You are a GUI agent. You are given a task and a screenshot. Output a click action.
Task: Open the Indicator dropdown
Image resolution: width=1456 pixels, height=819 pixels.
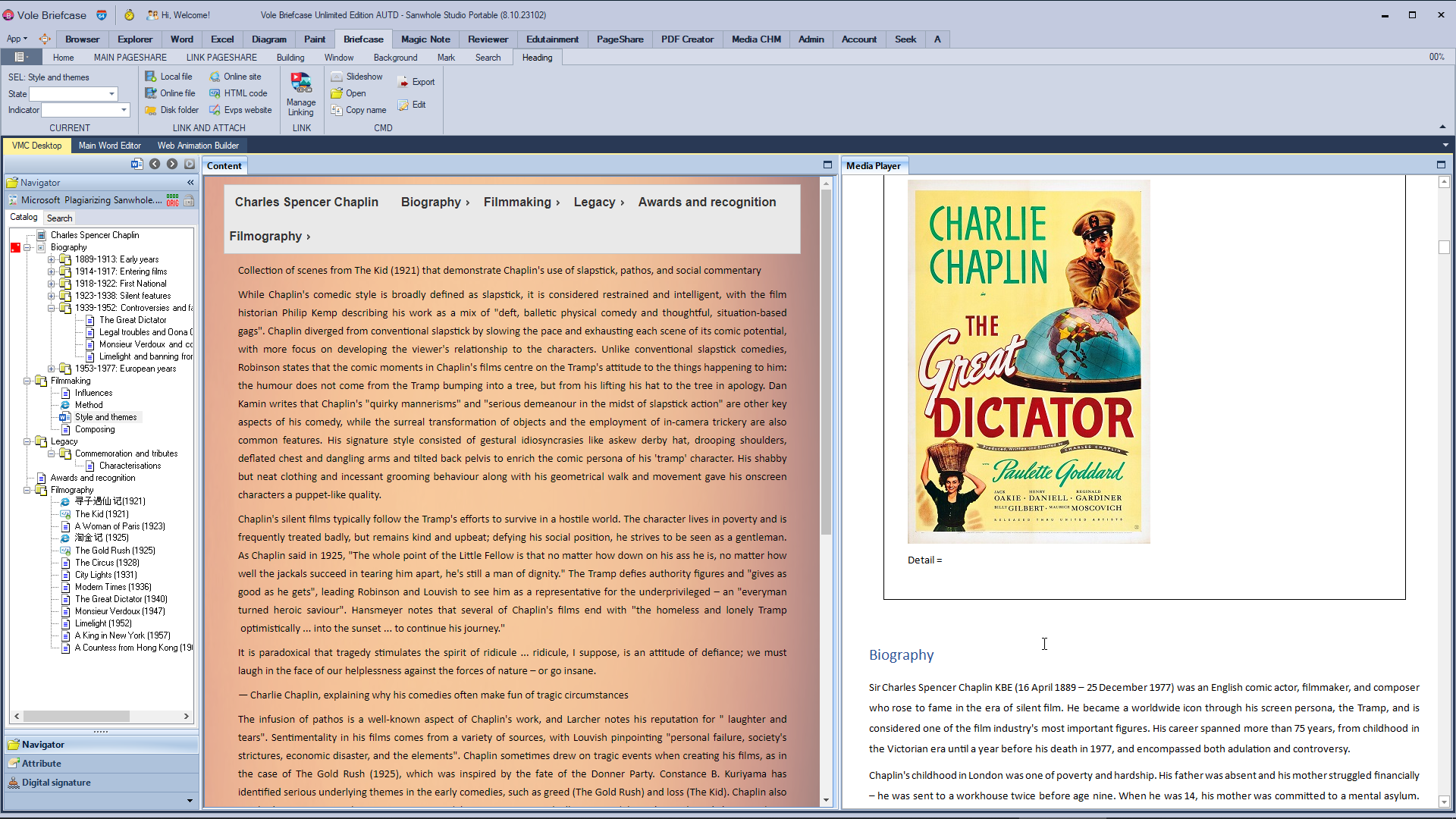click(124, 110)
